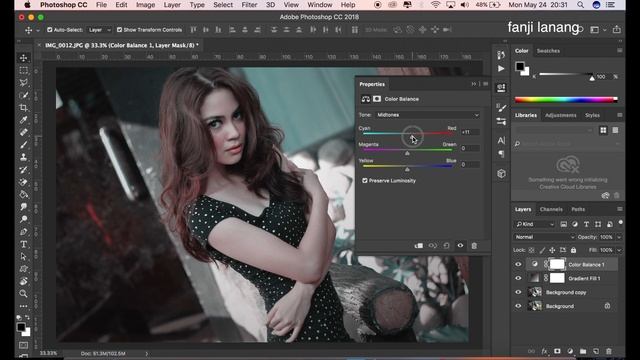This screenshot has height=360, width=640.
Task: Open the Properties panel options menu
Action: tap(485, 84)
